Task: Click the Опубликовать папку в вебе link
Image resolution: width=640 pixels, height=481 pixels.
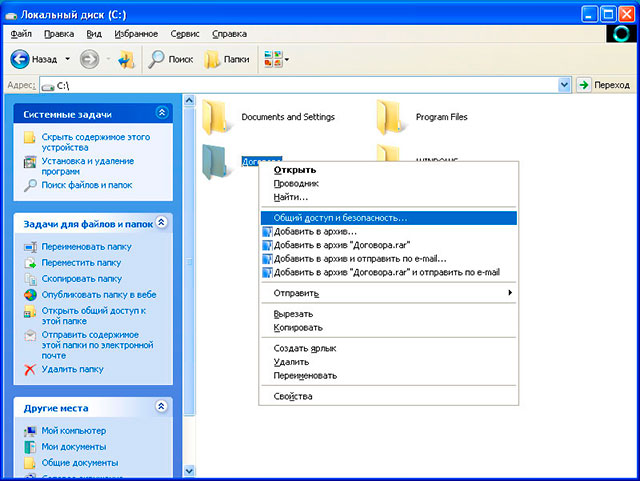Action: pyautogui.click(x=99, y=295)
